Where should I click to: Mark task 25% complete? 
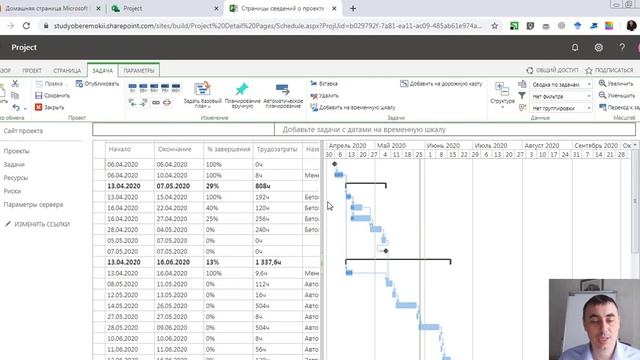[143, 88]
